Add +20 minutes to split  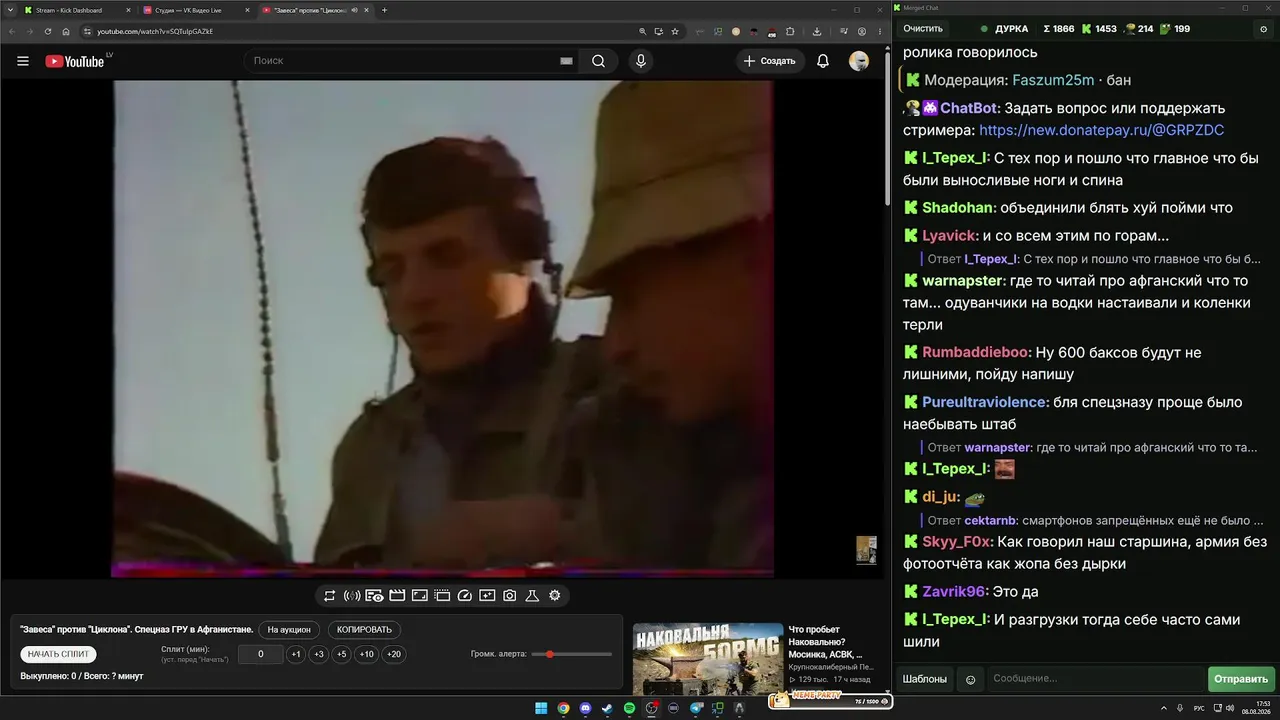coord(394,654)
